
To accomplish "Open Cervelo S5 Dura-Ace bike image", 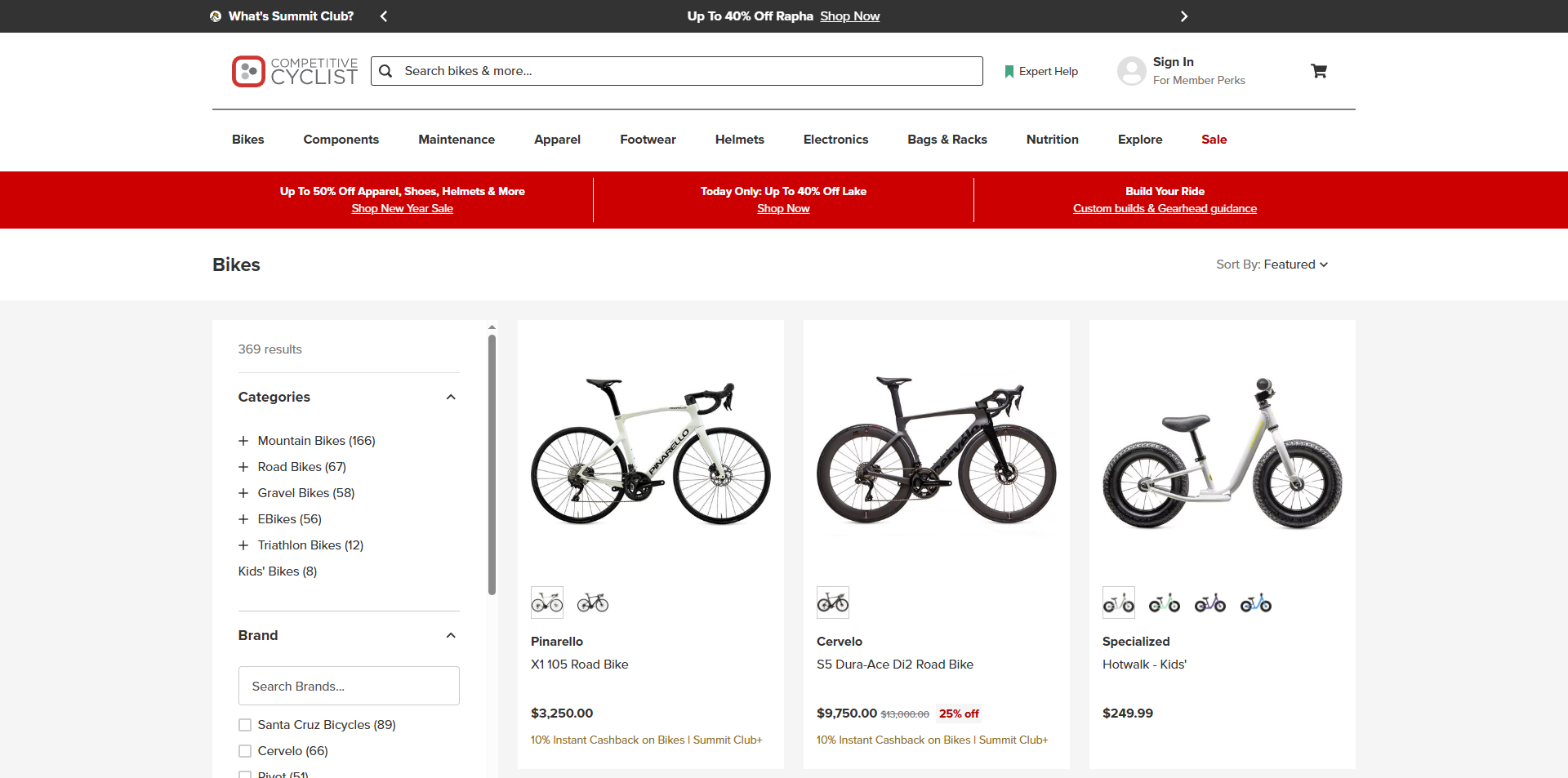I will [937, 451].
